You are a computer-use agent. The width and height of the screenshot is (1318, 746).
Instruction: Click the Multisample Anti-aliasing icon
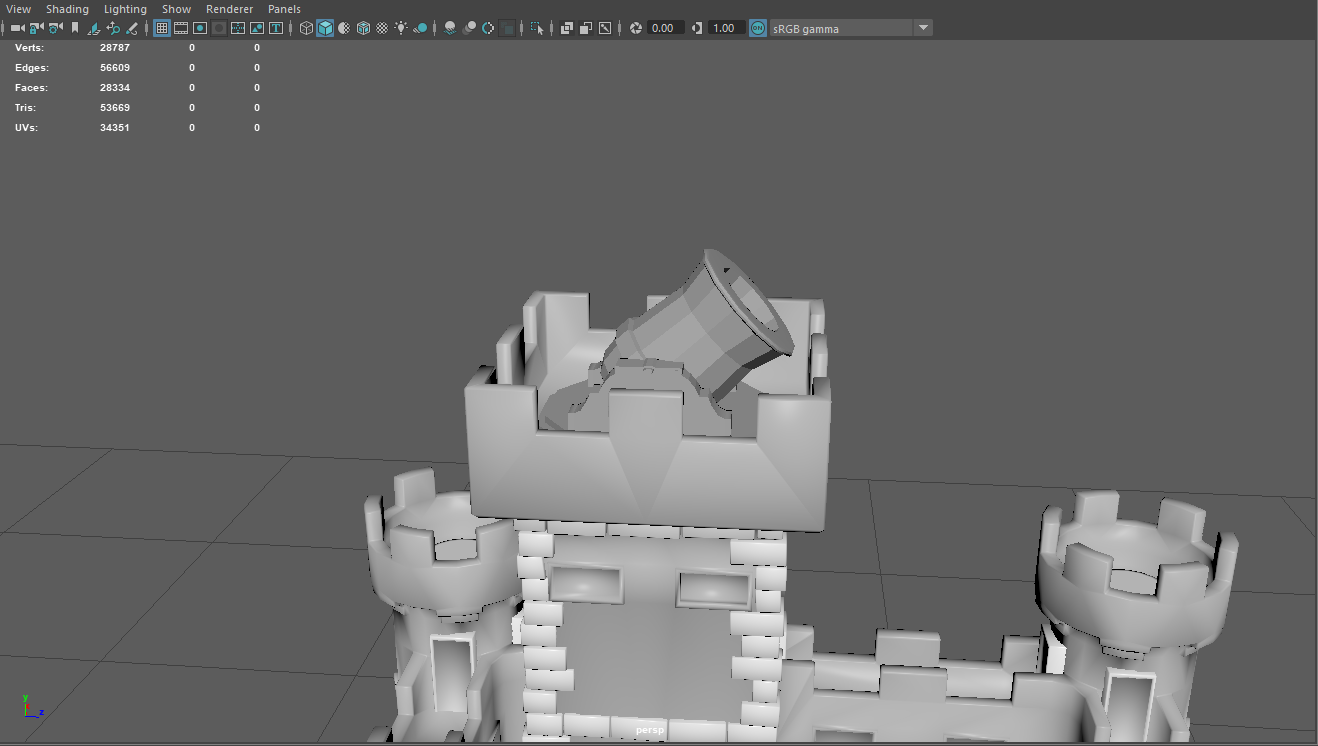pyautogui.click(x=488, y=28)
